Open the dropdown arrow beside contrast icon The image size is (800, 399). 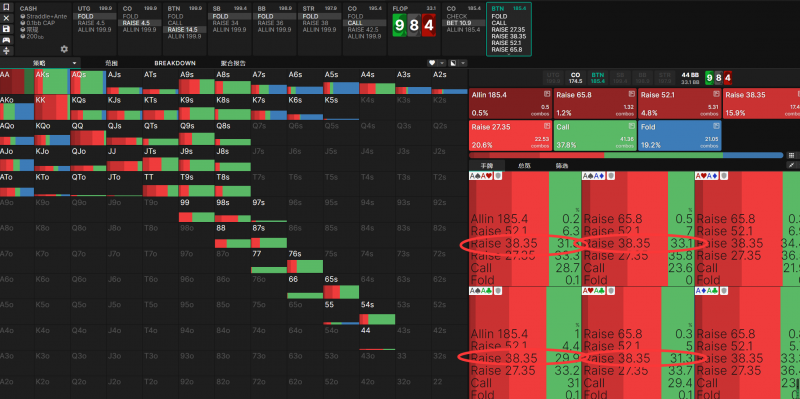click(463, 63)
